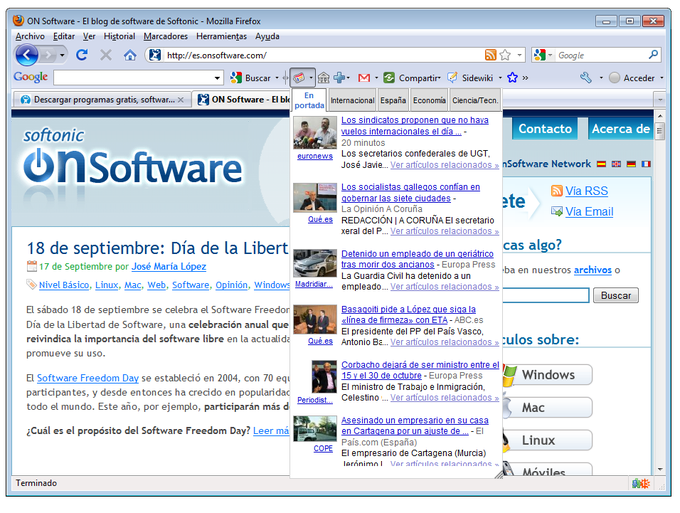Open the Marcadores menu
This screenshot has height=513, width=680.
point(166,36)
